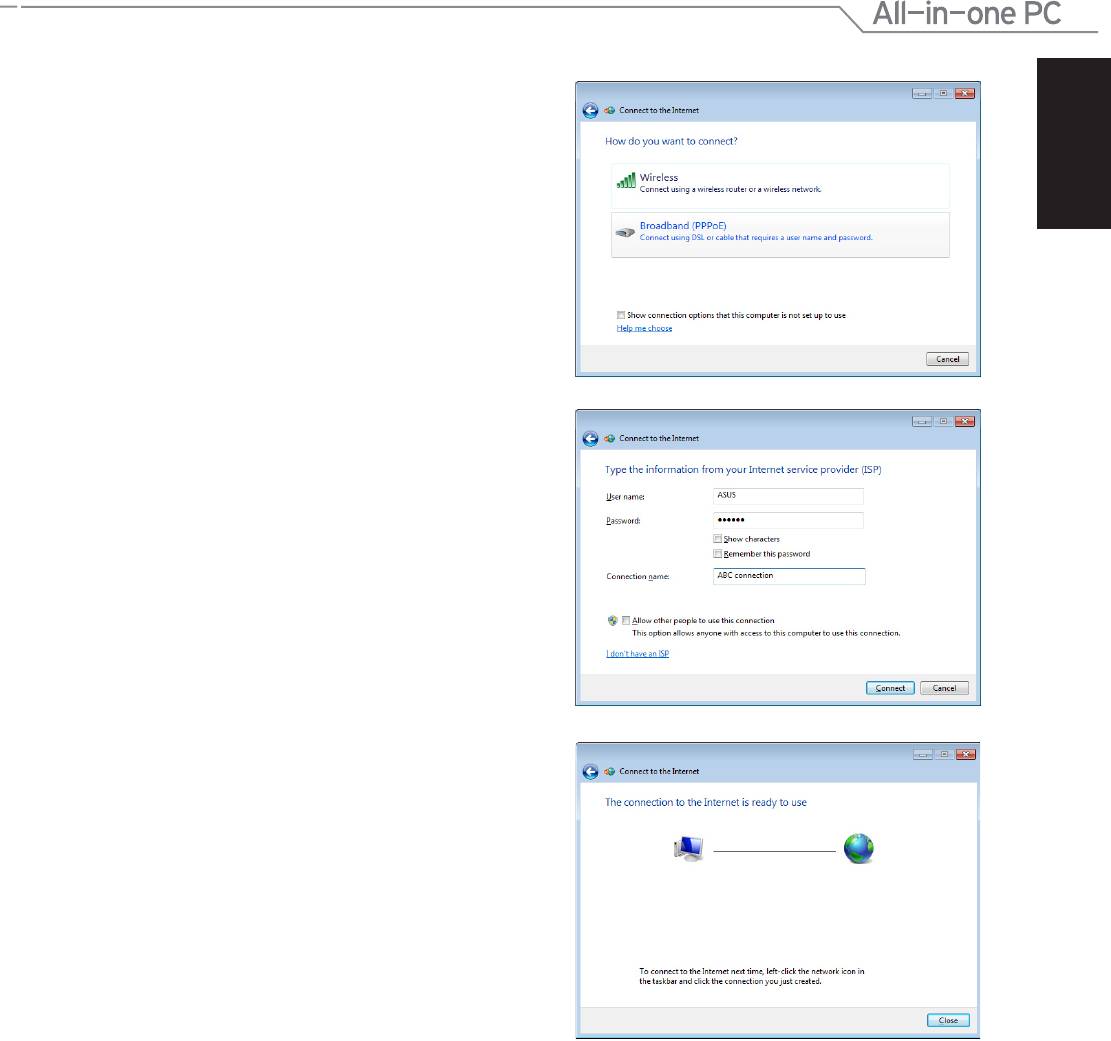Enable Allow other people to use this connection
Screen dimensions: 1111x1041
[626, 621]
